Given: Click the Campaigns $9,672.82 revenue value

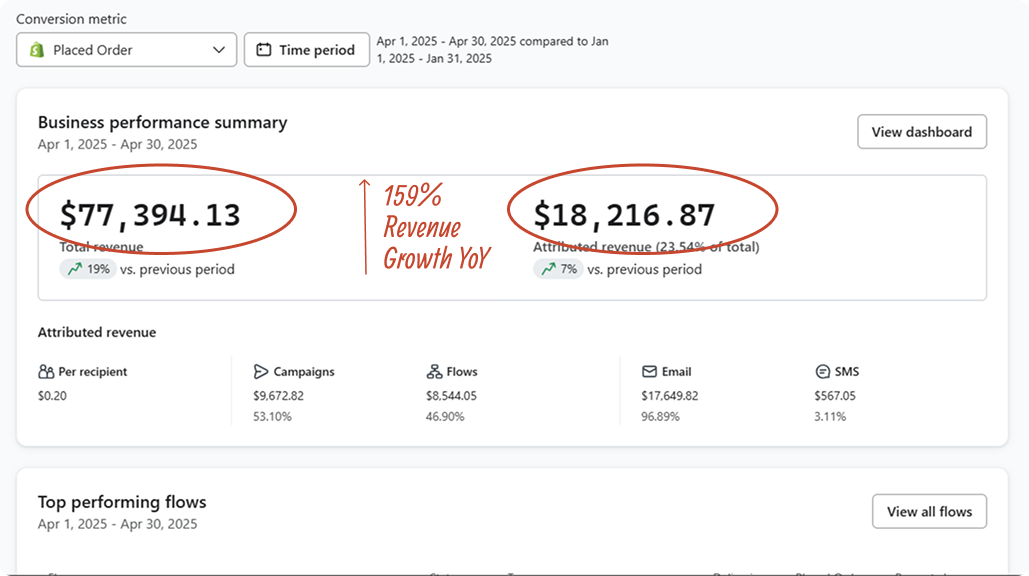Looking at the screenshot, I should click(x=278, y=395).
